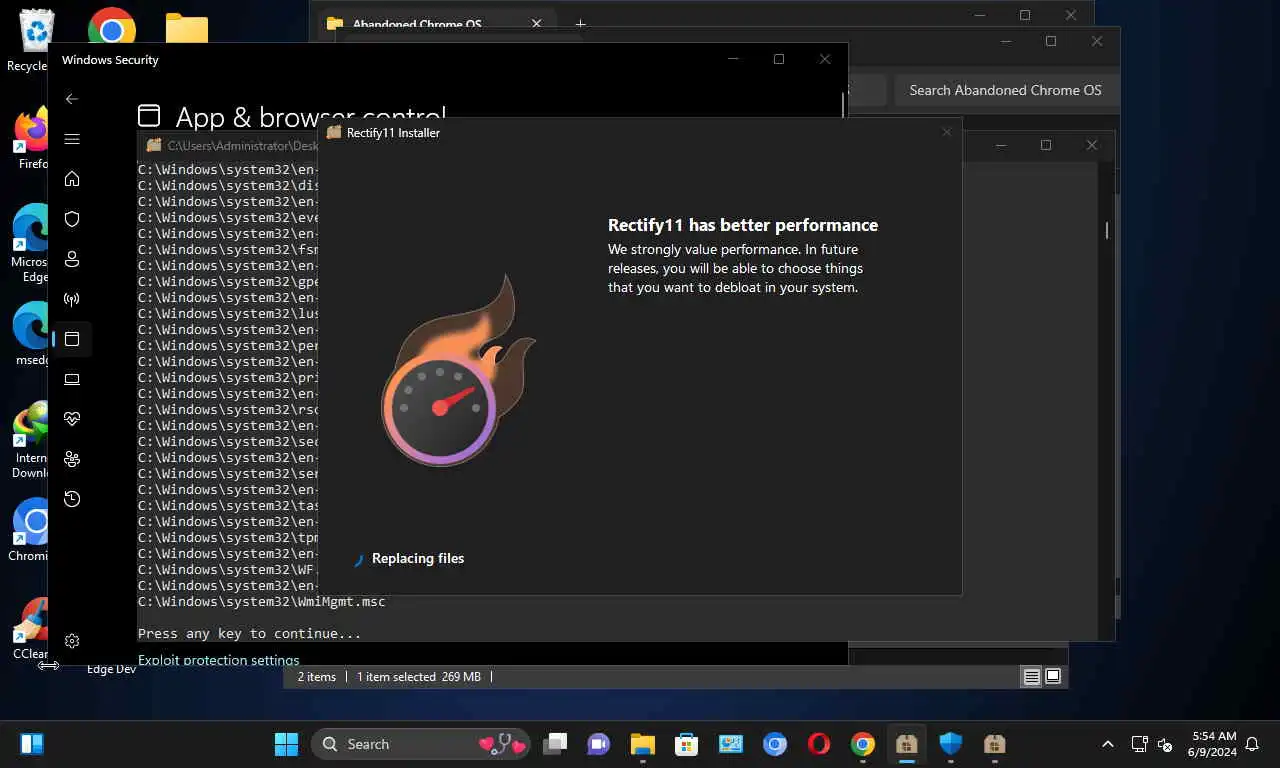This screenshot has width=1280, height=768.
Task: Close the Abandoned Chrome OS tab
Action: coord(537,24)
